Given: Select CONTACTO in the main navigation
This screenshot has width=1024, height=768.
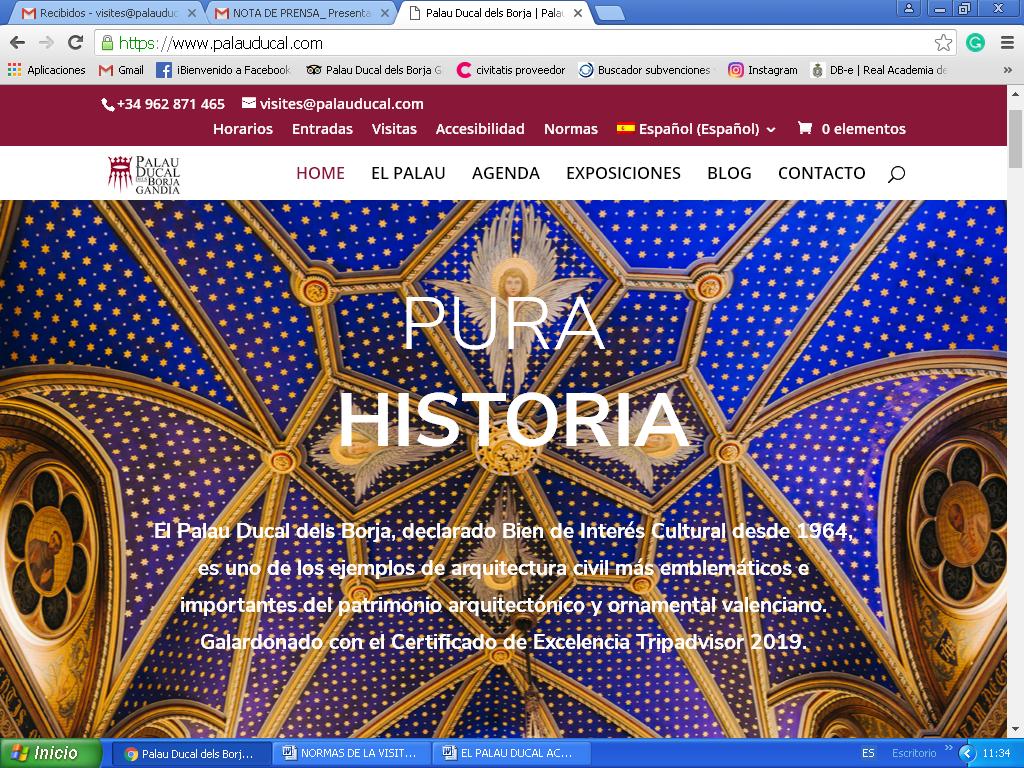Looking at the screenshot, I should click(x=822, y=173).
